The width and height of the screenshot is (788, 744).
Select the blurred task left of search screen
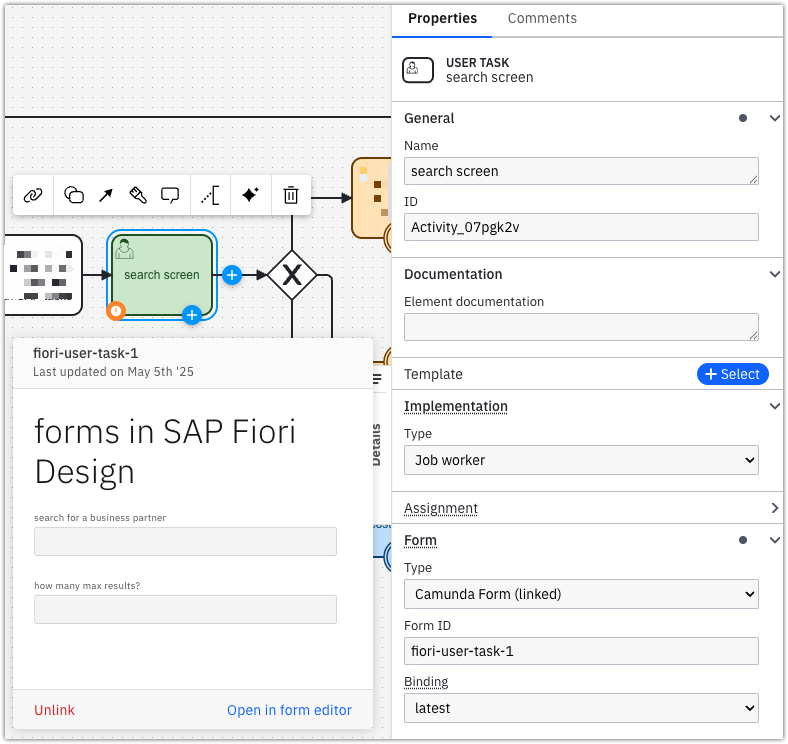pos(43,275)
